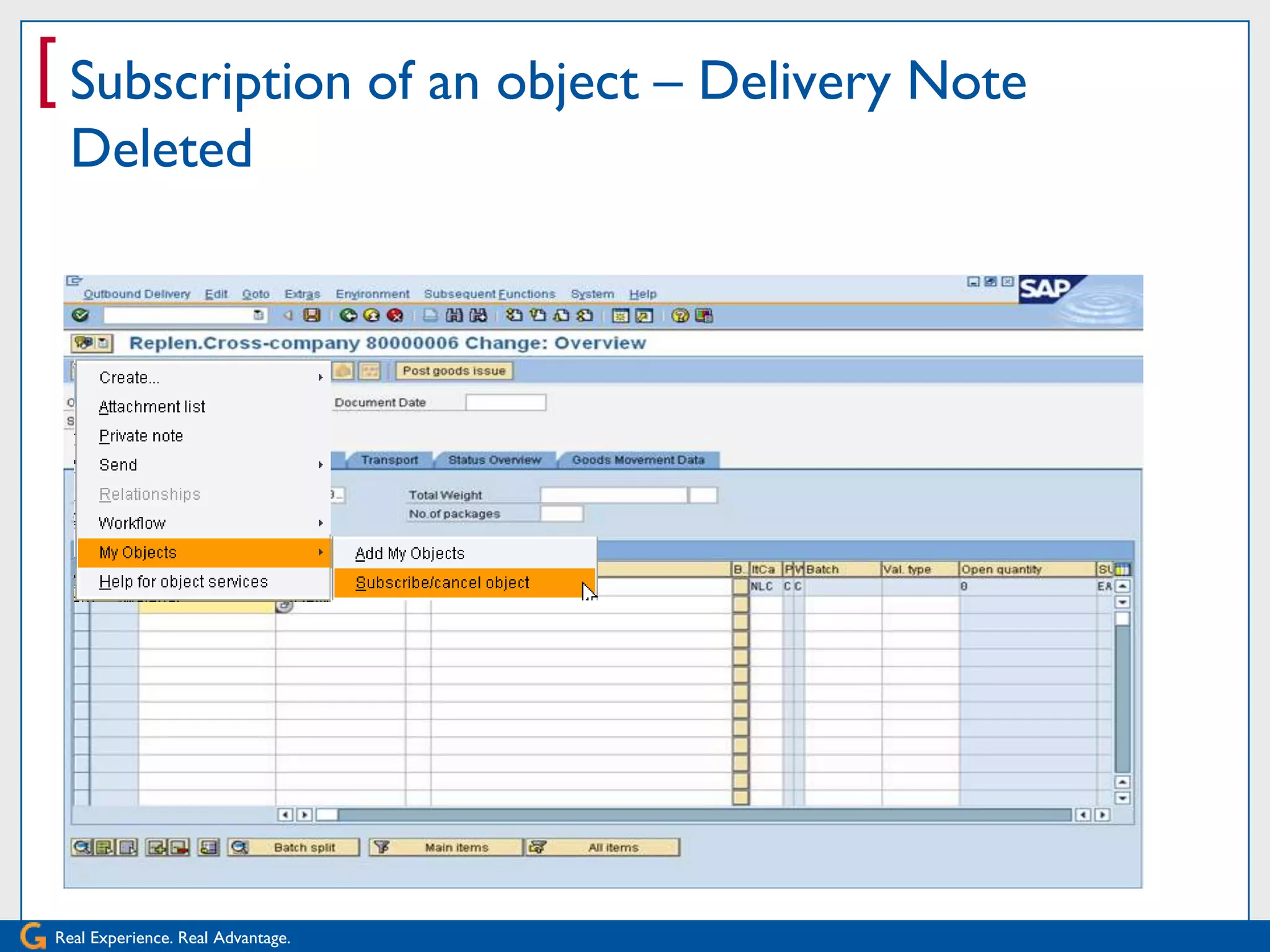Click the window menu icon above Outbound Delivery
The image size is (1270, 952).
click(x=74, y=281)
